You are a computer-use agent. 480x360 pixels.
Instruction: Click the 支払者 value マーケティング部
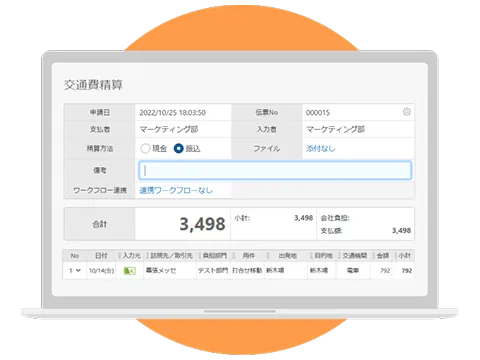coord(169,129)
